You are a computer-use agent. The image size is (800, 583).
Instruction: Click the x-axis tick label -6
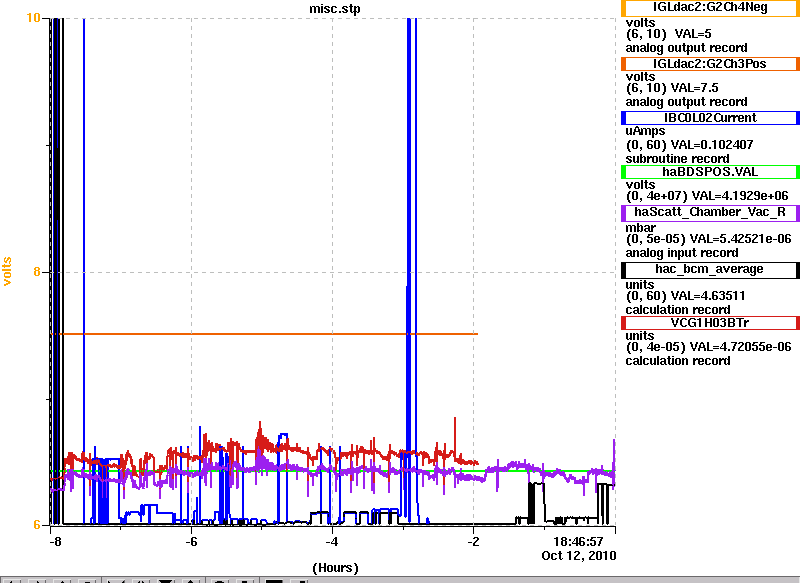[x=191, y=541]
